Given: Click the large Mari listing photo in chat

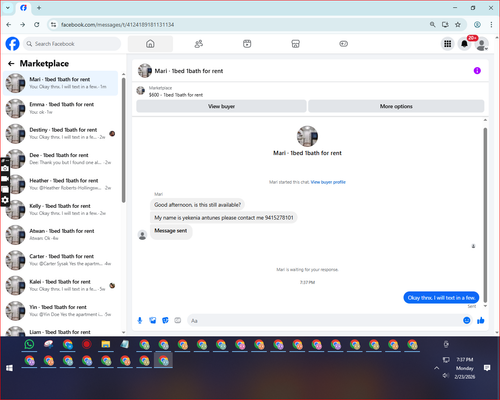Looking at the screenshot, I should (307, 136).
